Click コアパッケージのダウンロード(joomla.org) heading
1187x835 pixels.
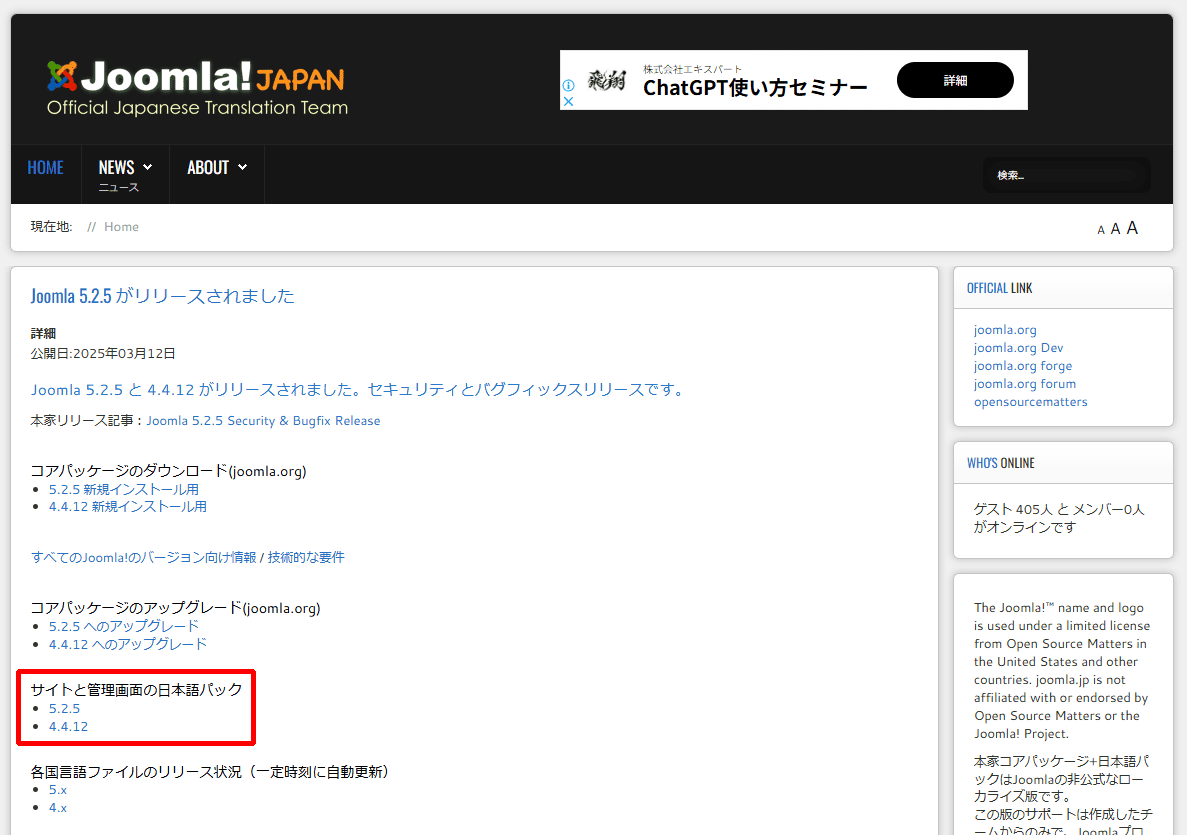(168, 471)
